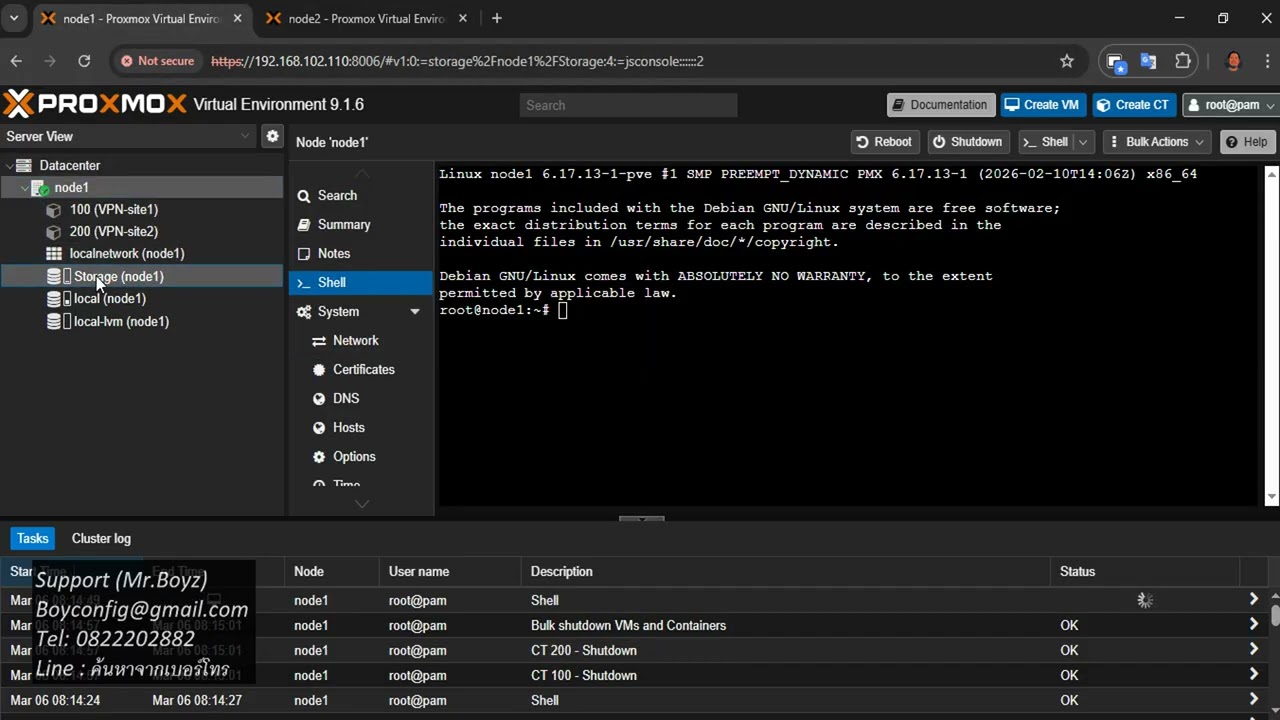Screen dimensions: 1280x720
Task: Open Search in node menu
Action: point(337,196)
